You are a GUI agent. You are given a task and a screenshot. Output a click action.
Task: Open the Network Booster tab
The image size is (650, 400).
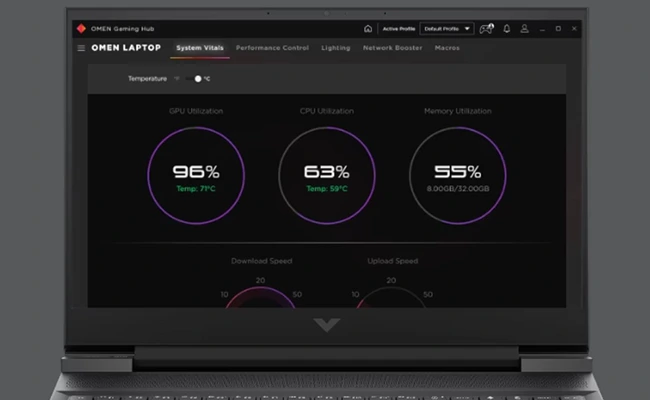[x=393, y=48]
